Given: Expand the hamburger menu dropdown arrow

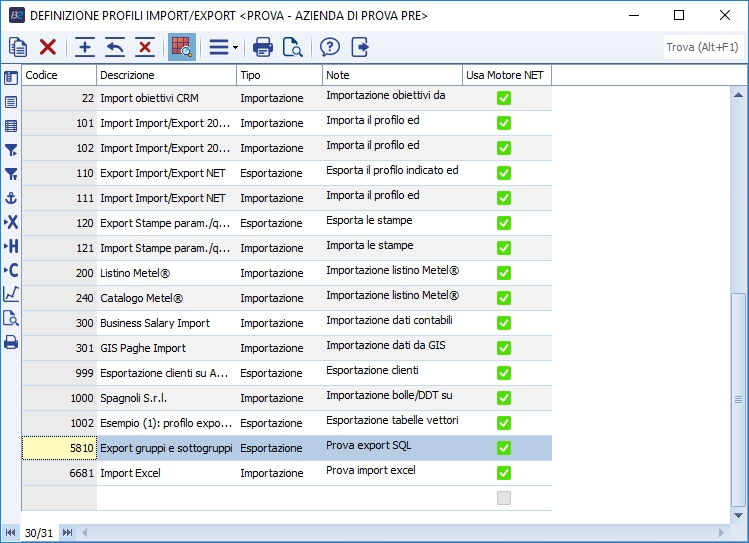Looking at the screenshot, I should 235,48.
